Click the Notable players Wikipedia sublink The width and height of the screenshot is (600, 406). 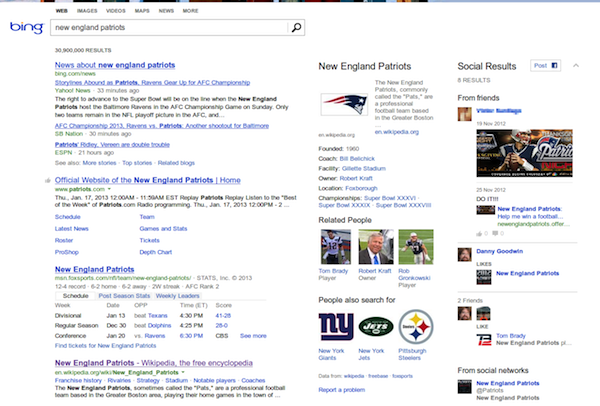[x=215, y=380]
